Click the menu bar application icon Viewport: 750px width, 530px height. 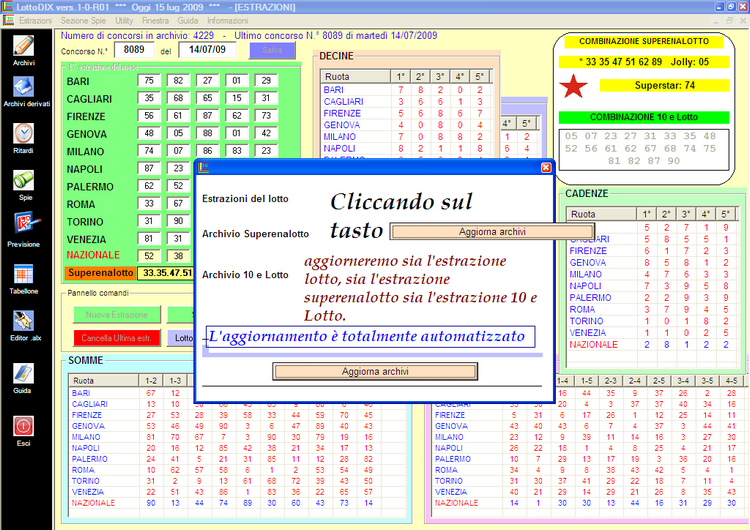coord(8,21)
